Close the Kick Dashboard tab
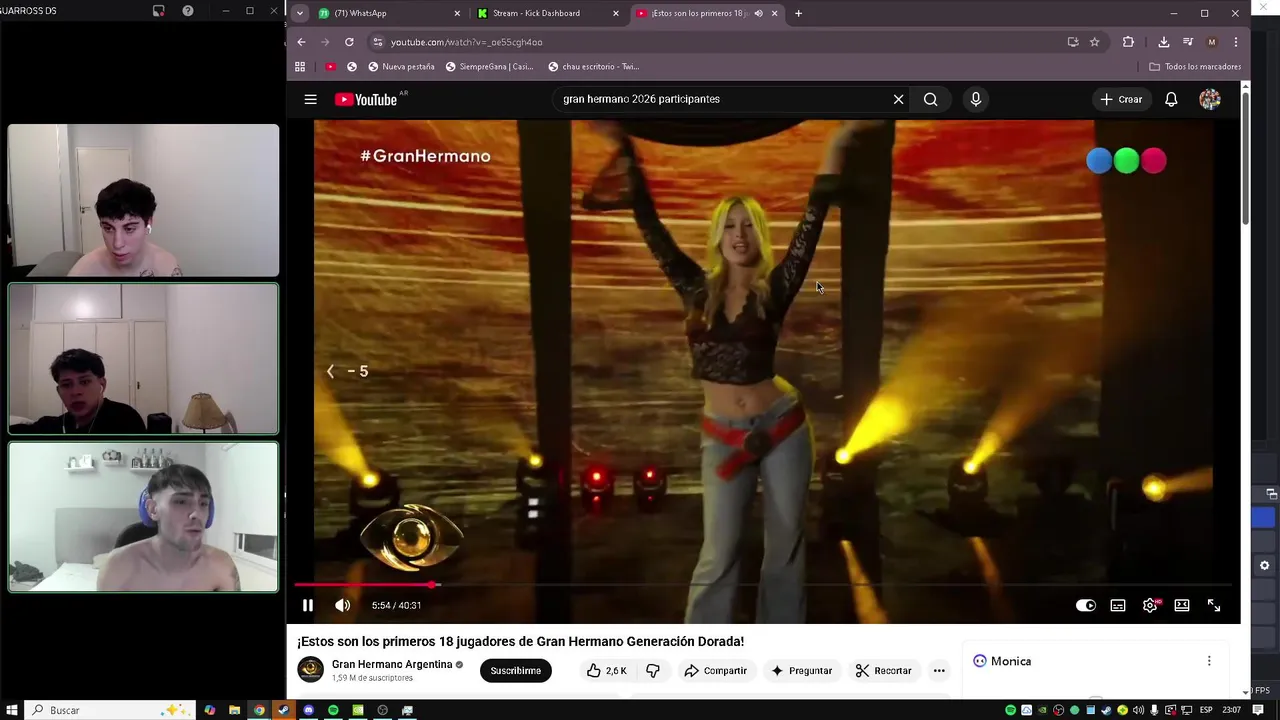Screen dimensions: 1280x720 point(616,13)
